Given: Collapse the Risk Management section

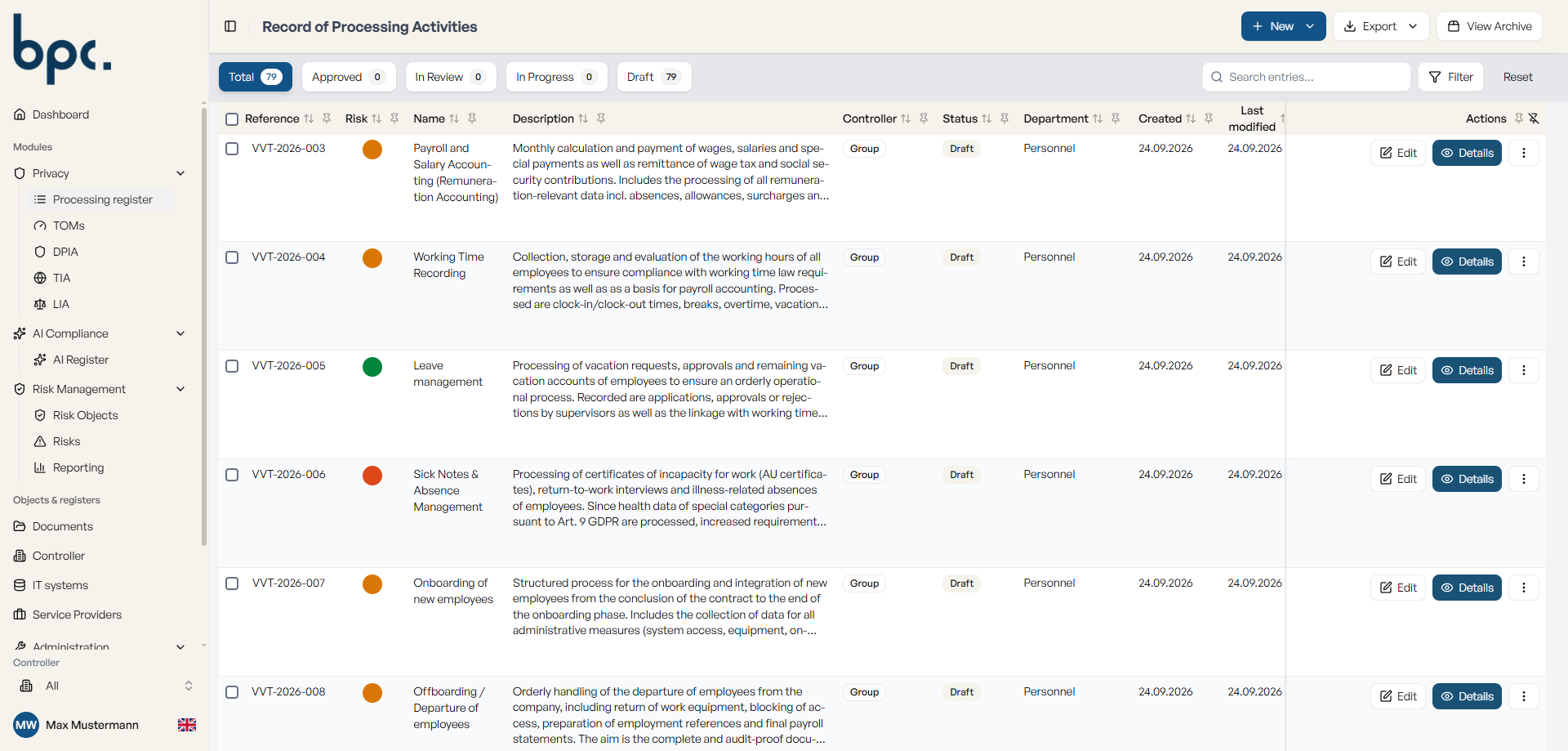Looking at the screenshot, I should tap(180, 389).
